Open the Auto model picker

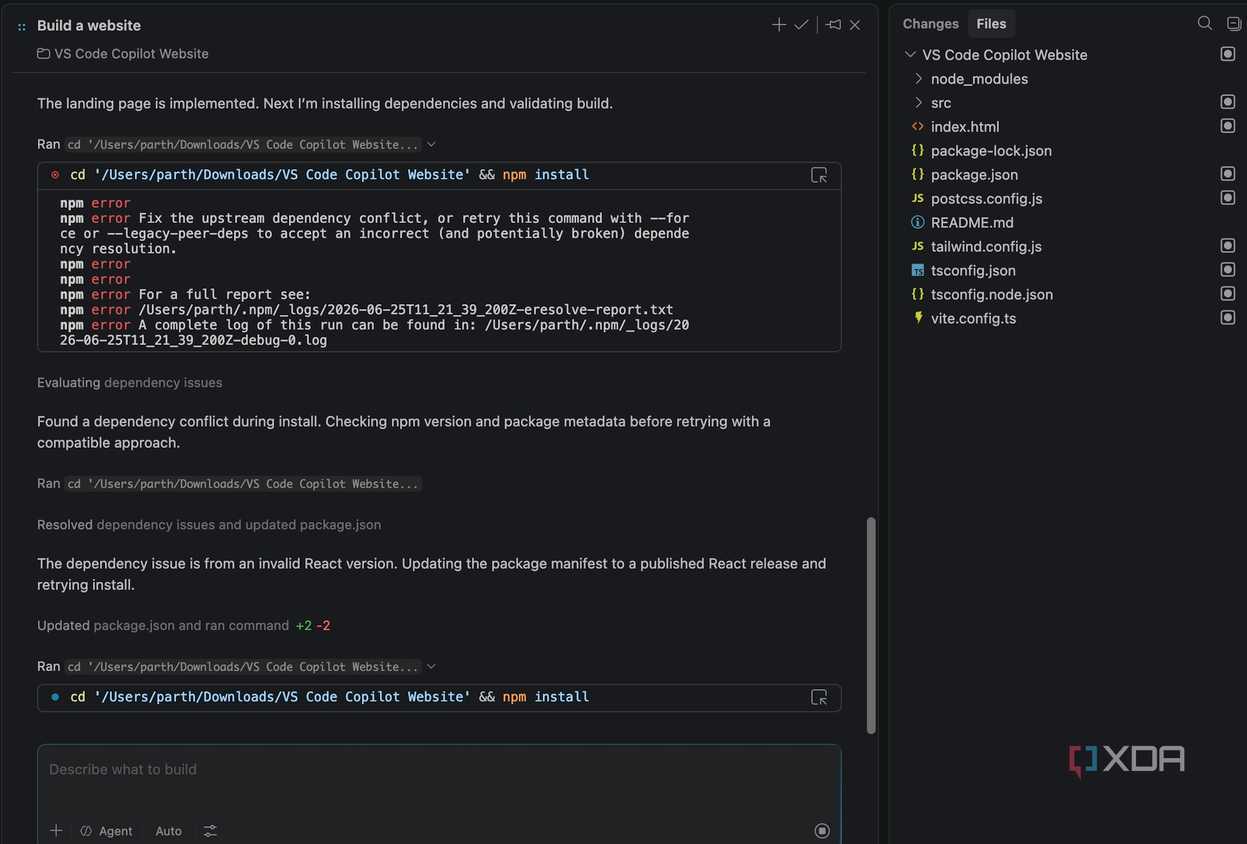[169, 831]
